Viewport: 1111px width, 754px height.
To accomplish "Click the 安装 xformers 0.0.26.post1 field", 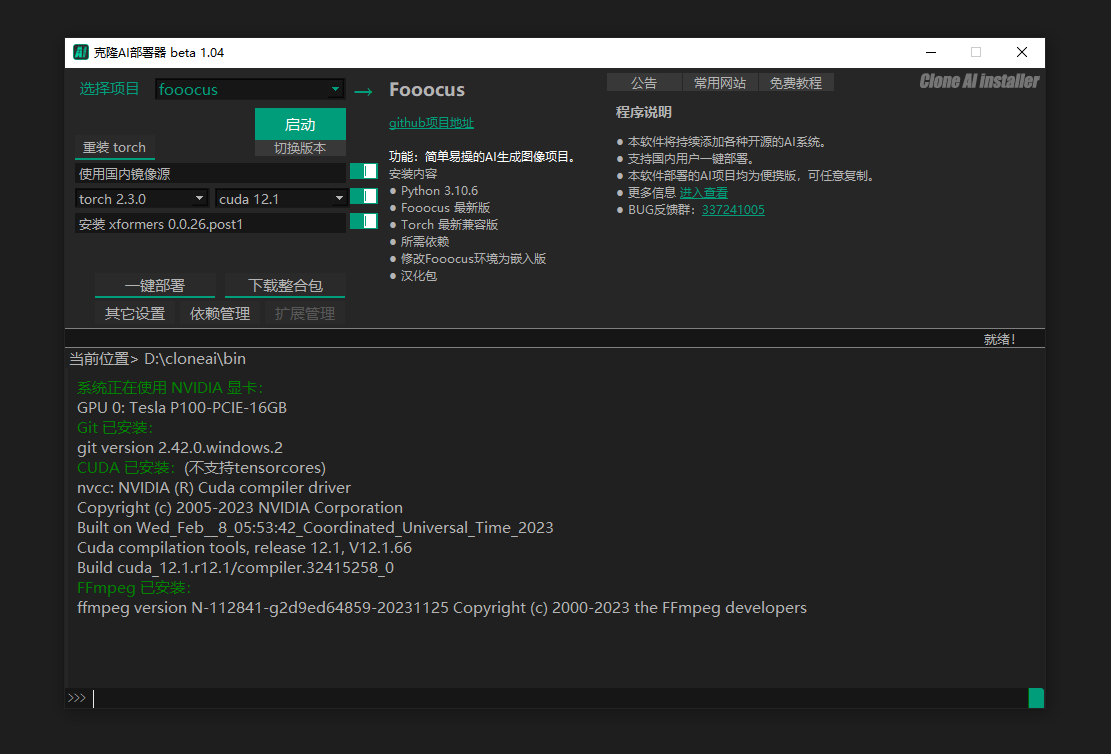I will 210,224.
